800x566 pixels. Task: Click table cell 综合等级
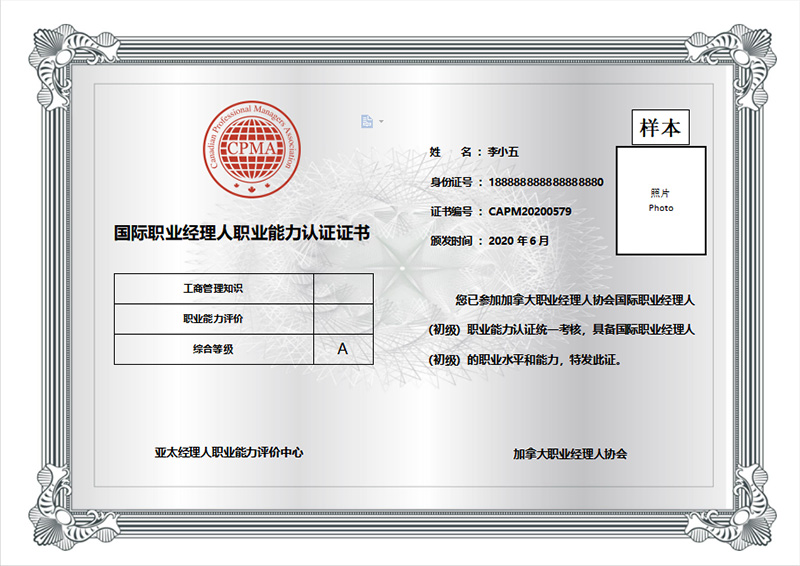point(213,349)
